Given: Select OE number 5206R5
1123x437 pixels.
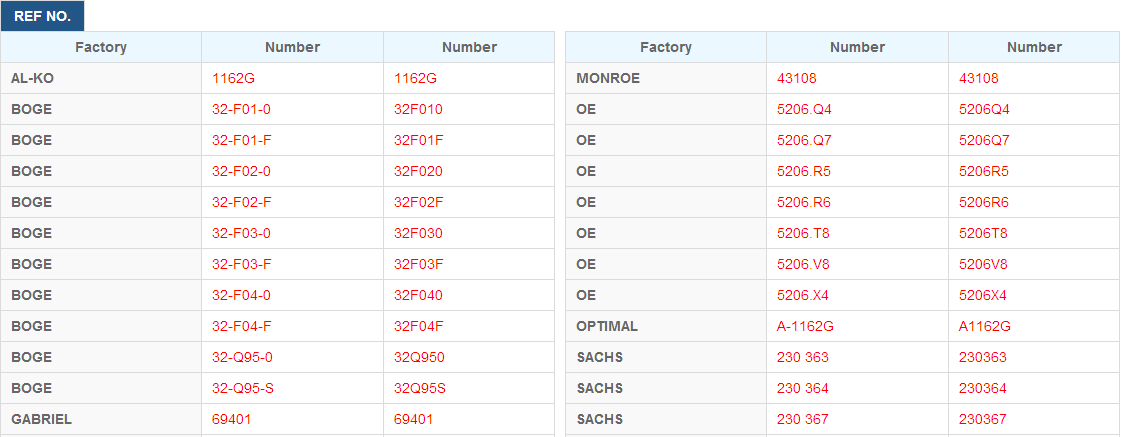Looking at the screenshot, I should coord(984,171).
